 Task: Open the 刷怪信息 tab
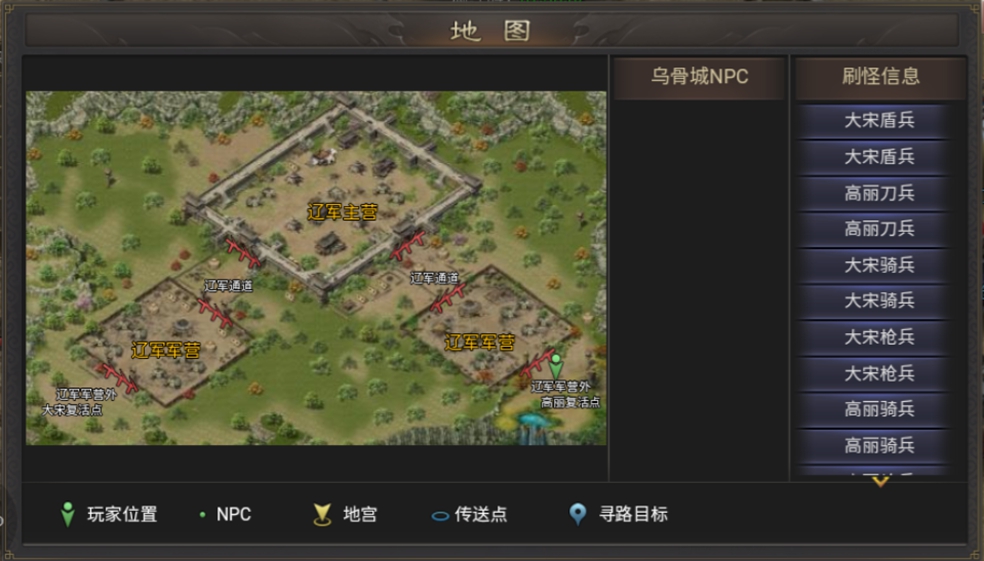(x=880, y=77)
